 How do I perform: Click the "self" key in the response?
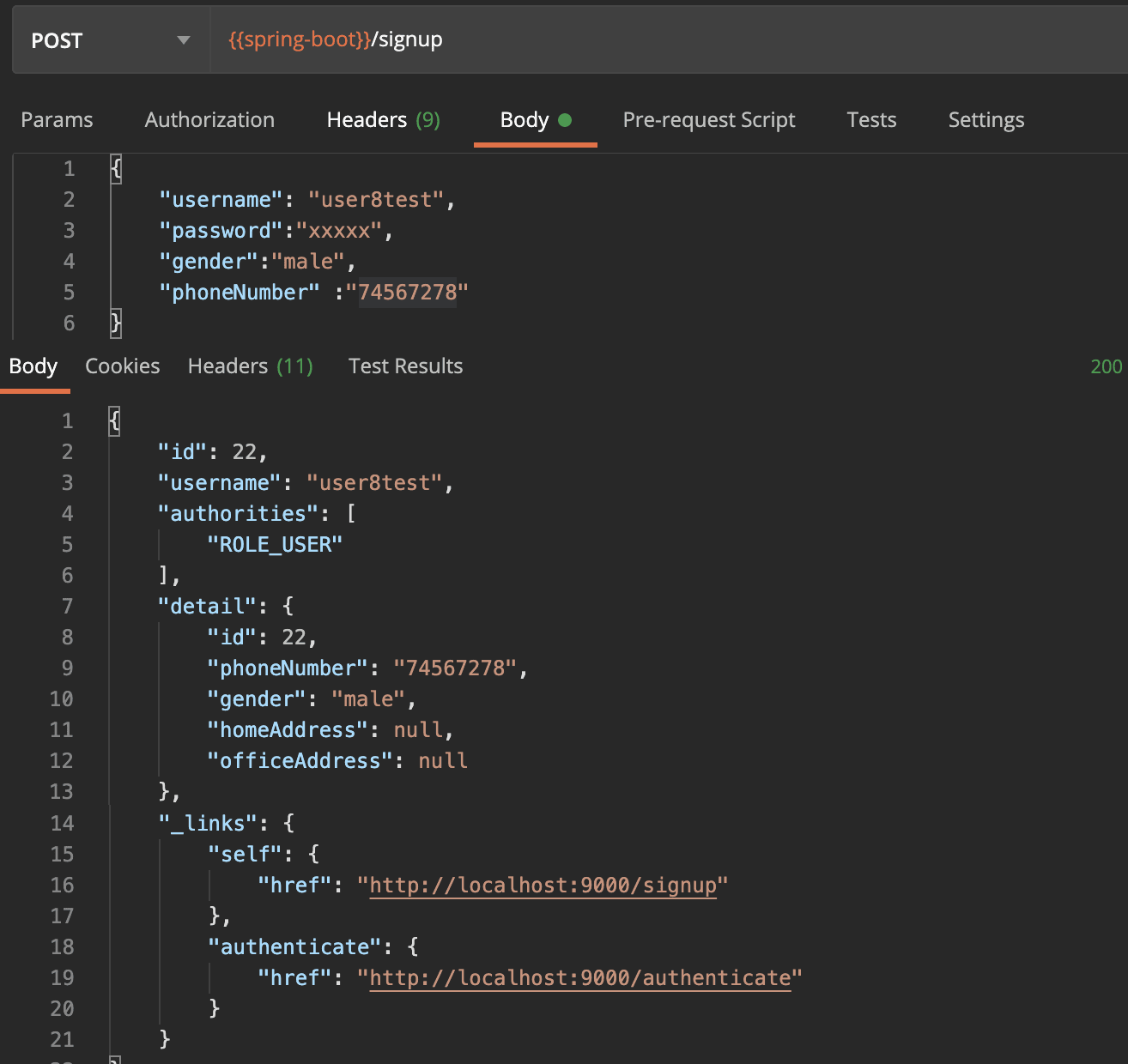click(245, 855)
